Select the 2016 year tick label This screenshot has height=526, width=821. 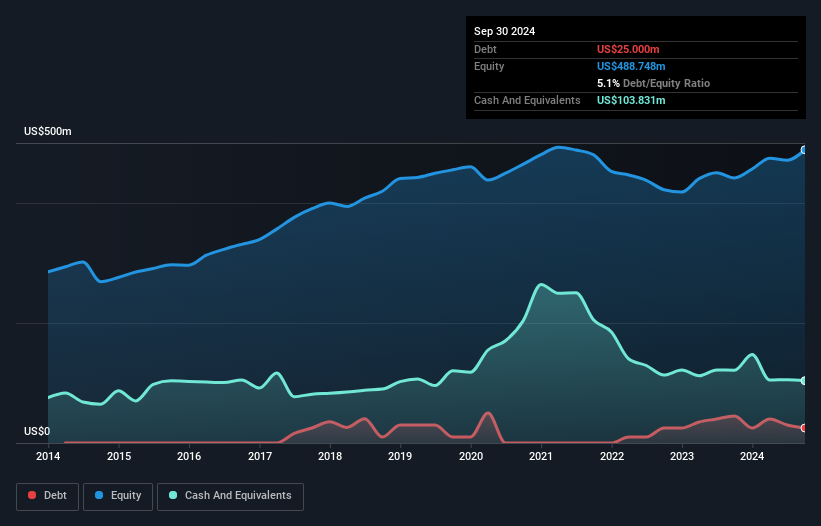tap(189, 457)
